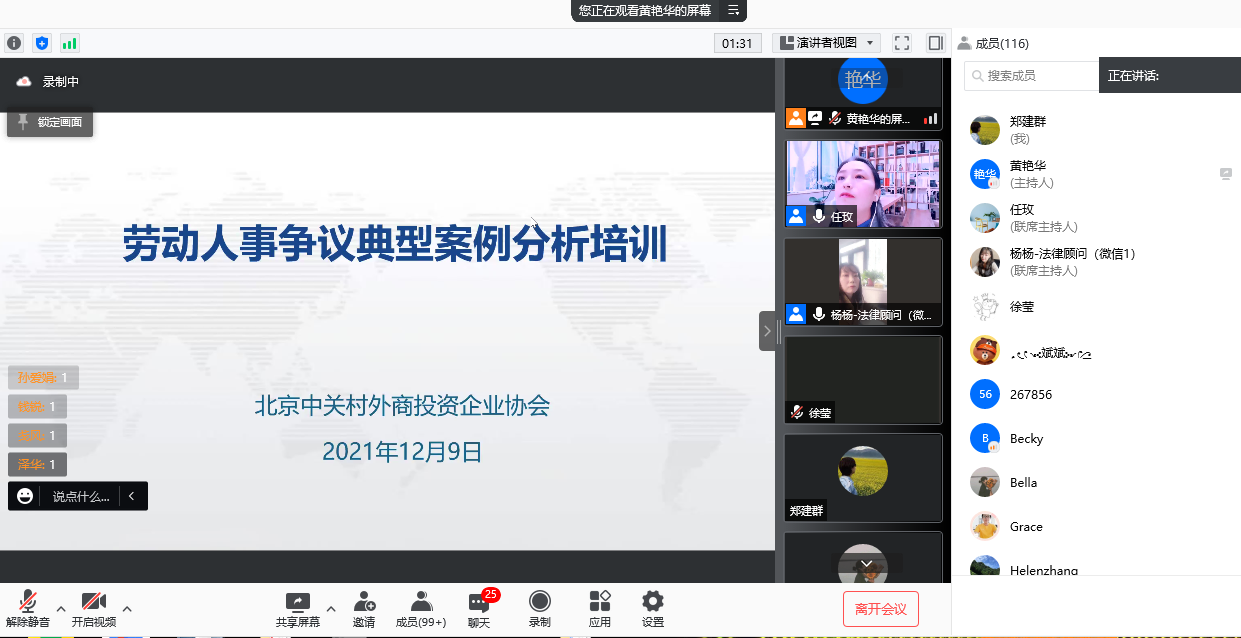Collapse the video thumbnail strip arrow

tap(767, 330)
